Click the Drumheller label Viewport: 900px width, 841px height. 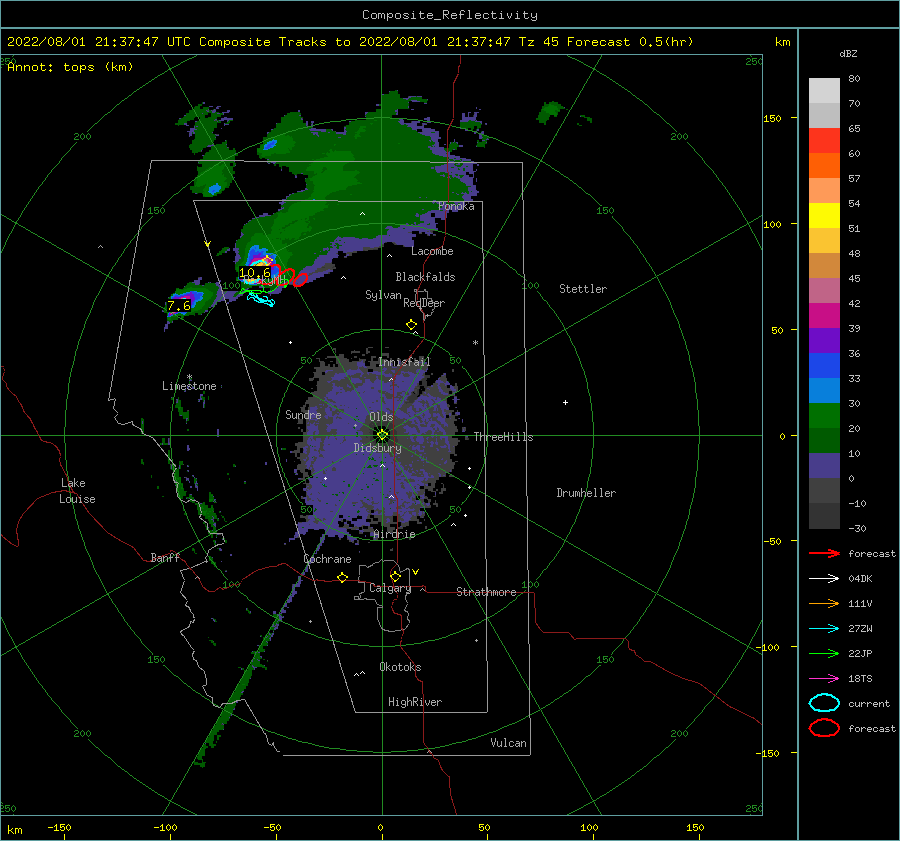(x=586, y=493)
